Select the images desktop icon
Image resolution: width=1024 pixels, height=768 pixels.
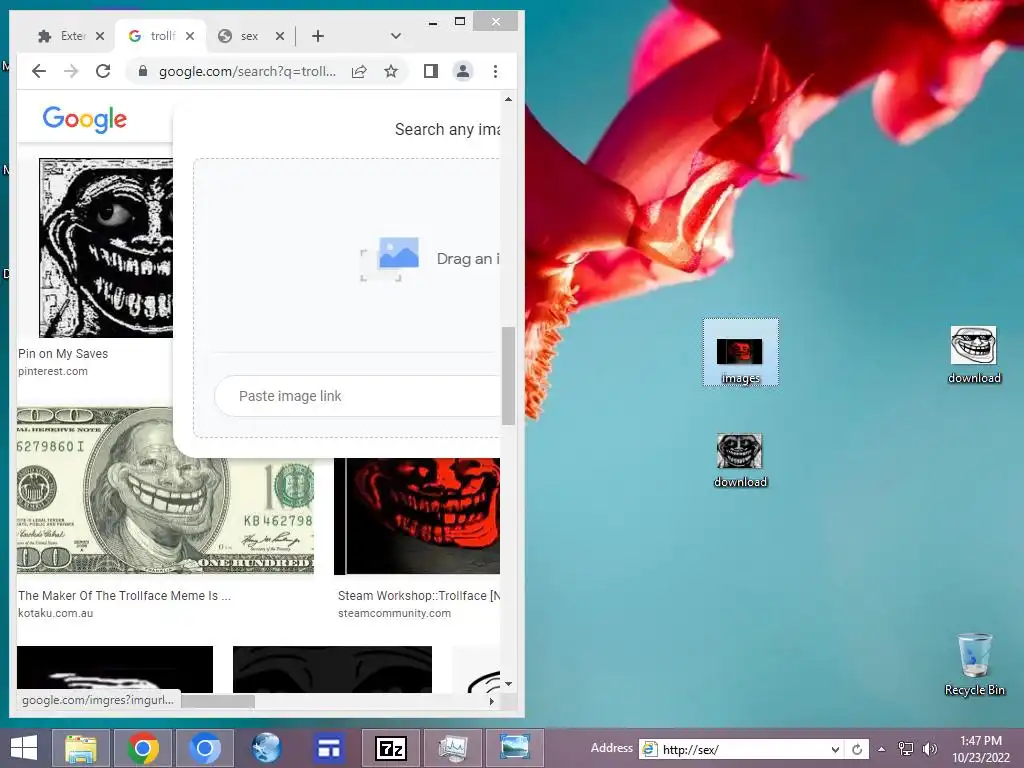coord(741,353)
